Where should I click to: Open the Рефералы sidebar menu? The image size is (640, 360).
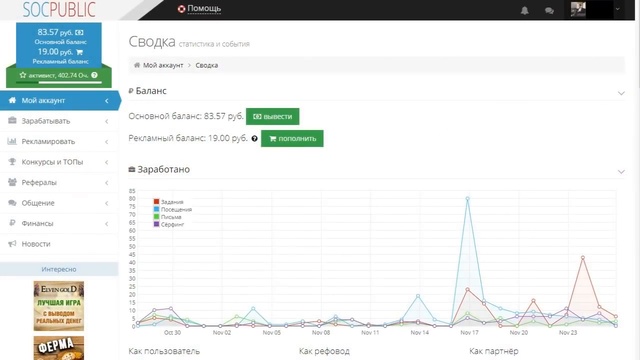click(59, 182)
